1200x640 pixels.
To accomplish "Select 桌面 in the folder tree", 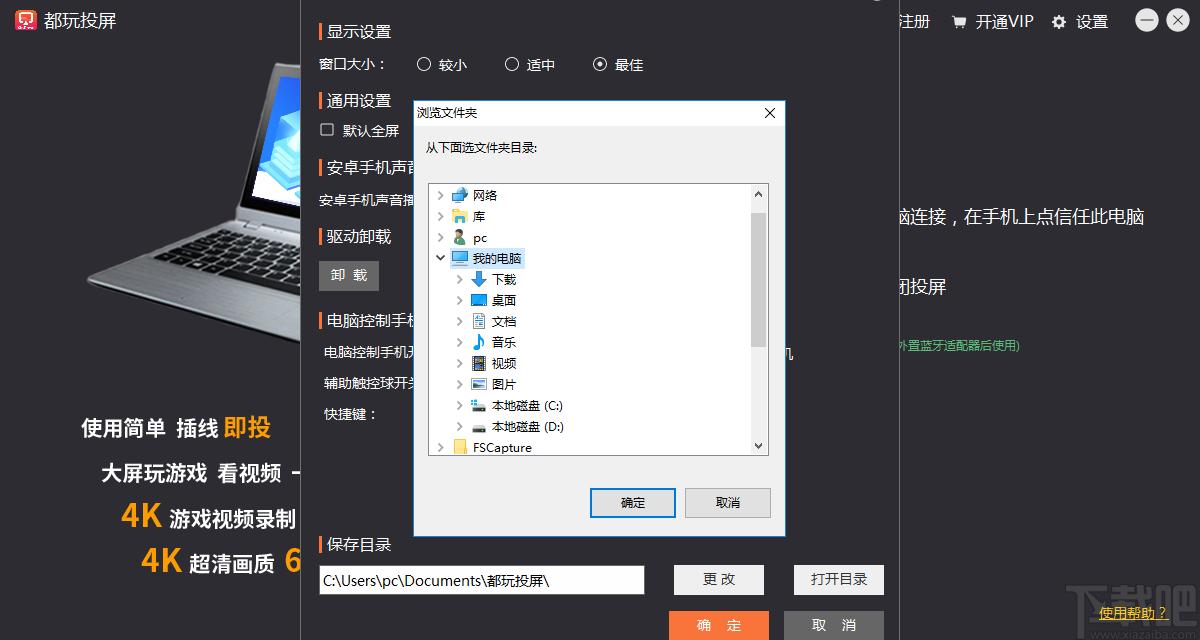I will [x=504, y=300].
